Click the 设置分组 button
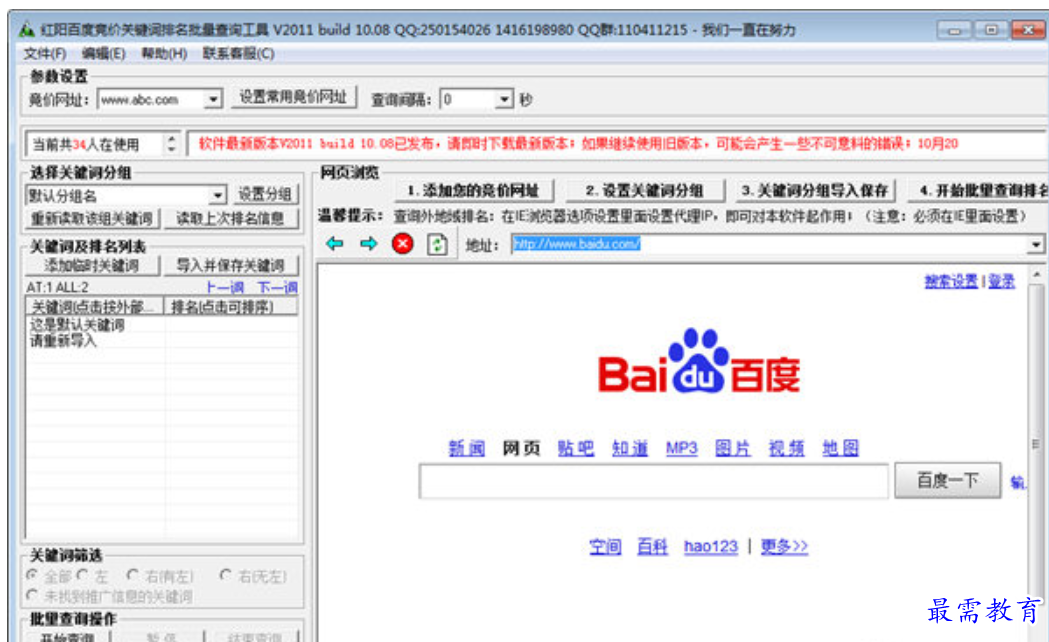 coord(265,195)
